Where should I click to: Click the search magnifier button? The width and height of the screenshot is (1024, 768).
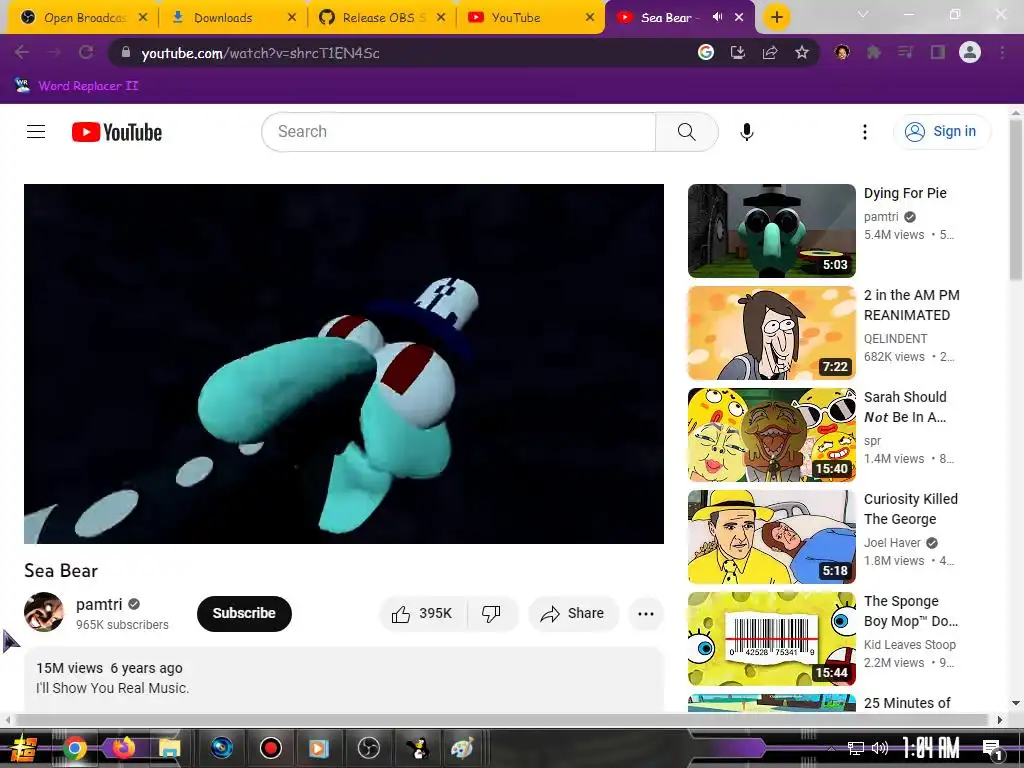(x=686, y=132)
